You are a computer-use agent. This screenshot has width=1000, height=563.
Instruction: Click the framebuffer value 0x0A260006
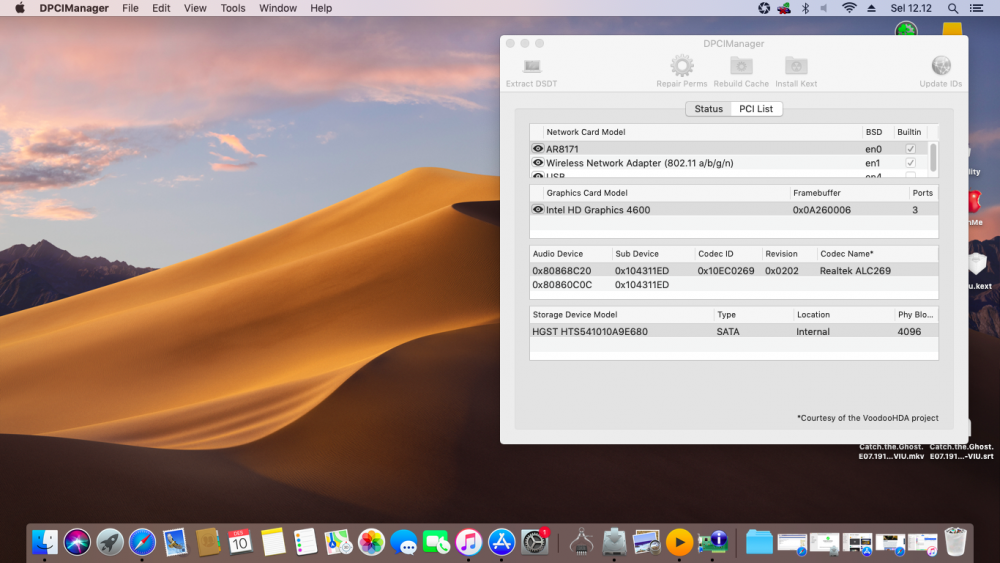(x=821, y=210)
